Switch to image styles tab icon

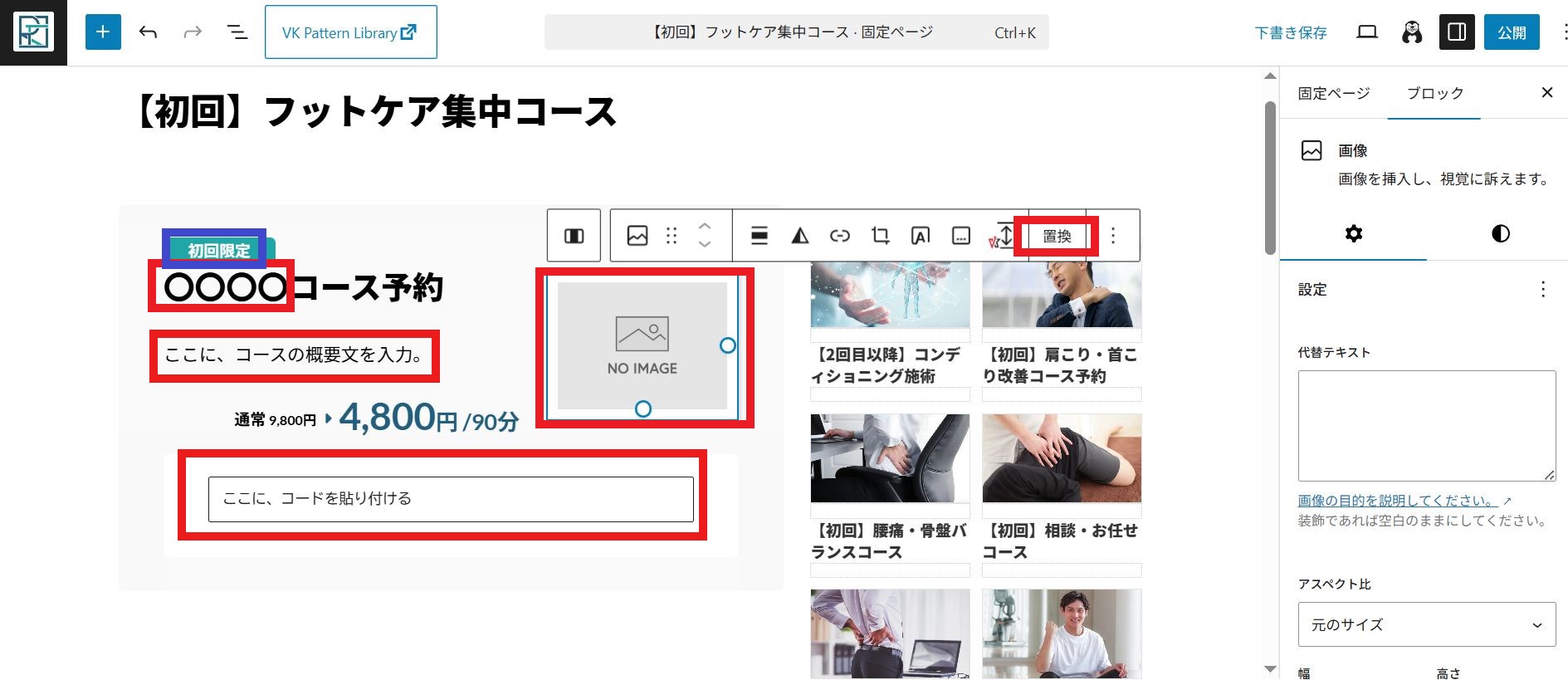(x=1500, y=233)
